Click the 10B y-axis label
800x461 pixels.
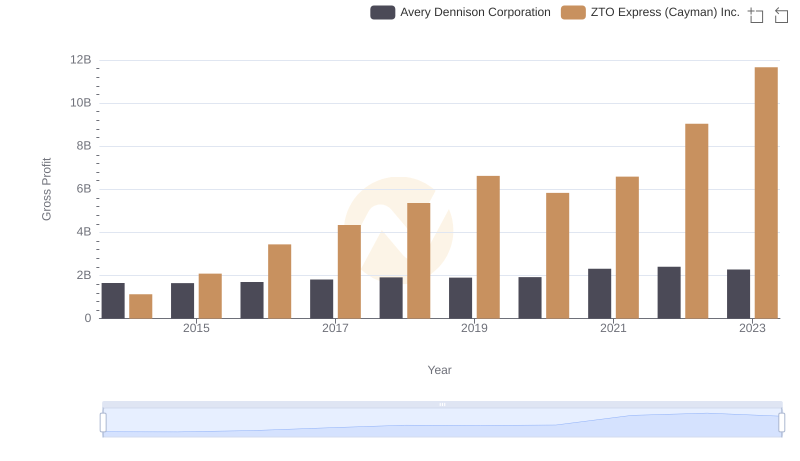click(81, 103)
